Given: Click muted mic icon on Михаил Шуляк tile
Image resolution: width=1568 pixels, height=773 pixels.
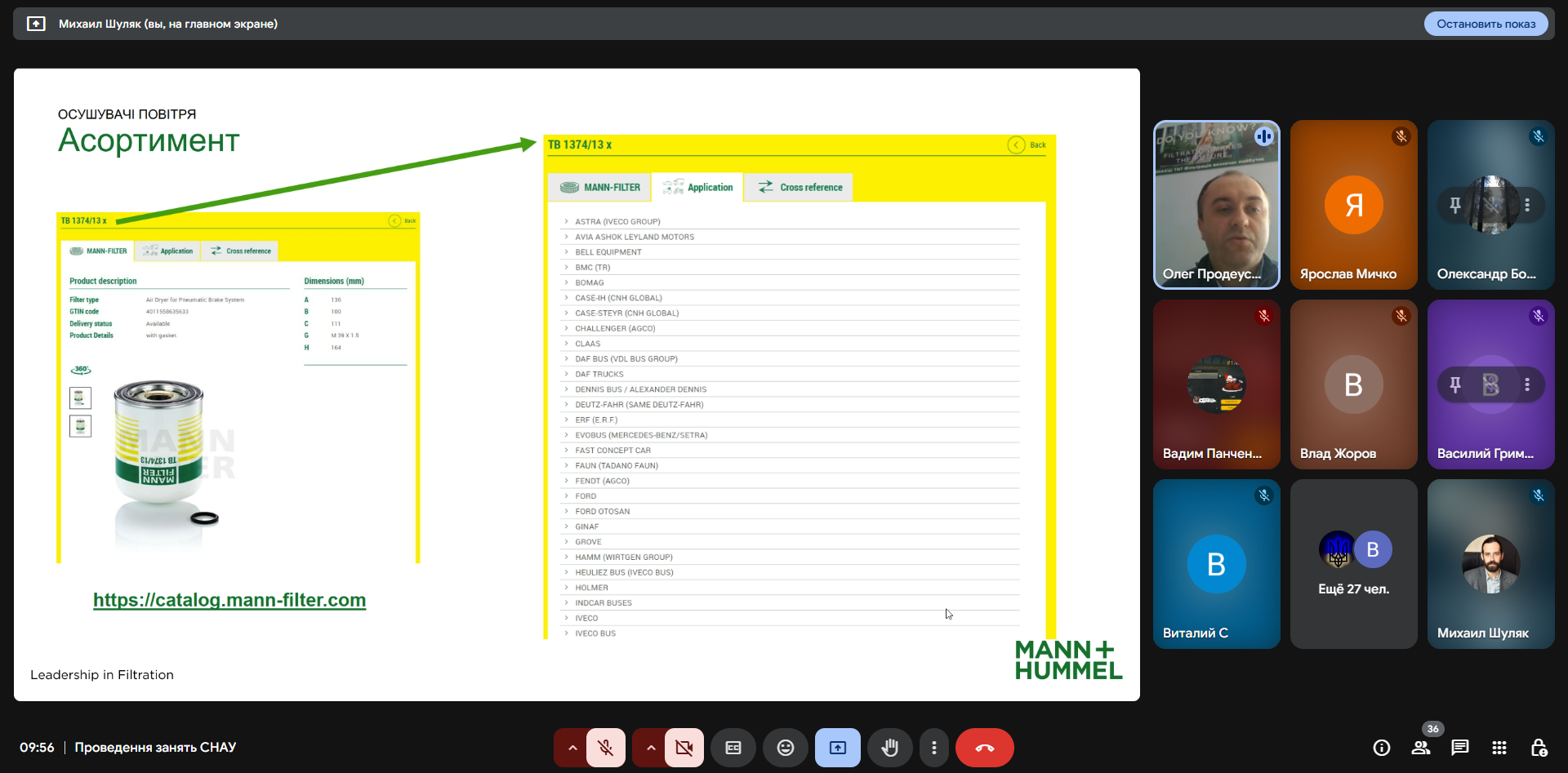Looking at the screenshot, I should 1539,495.
